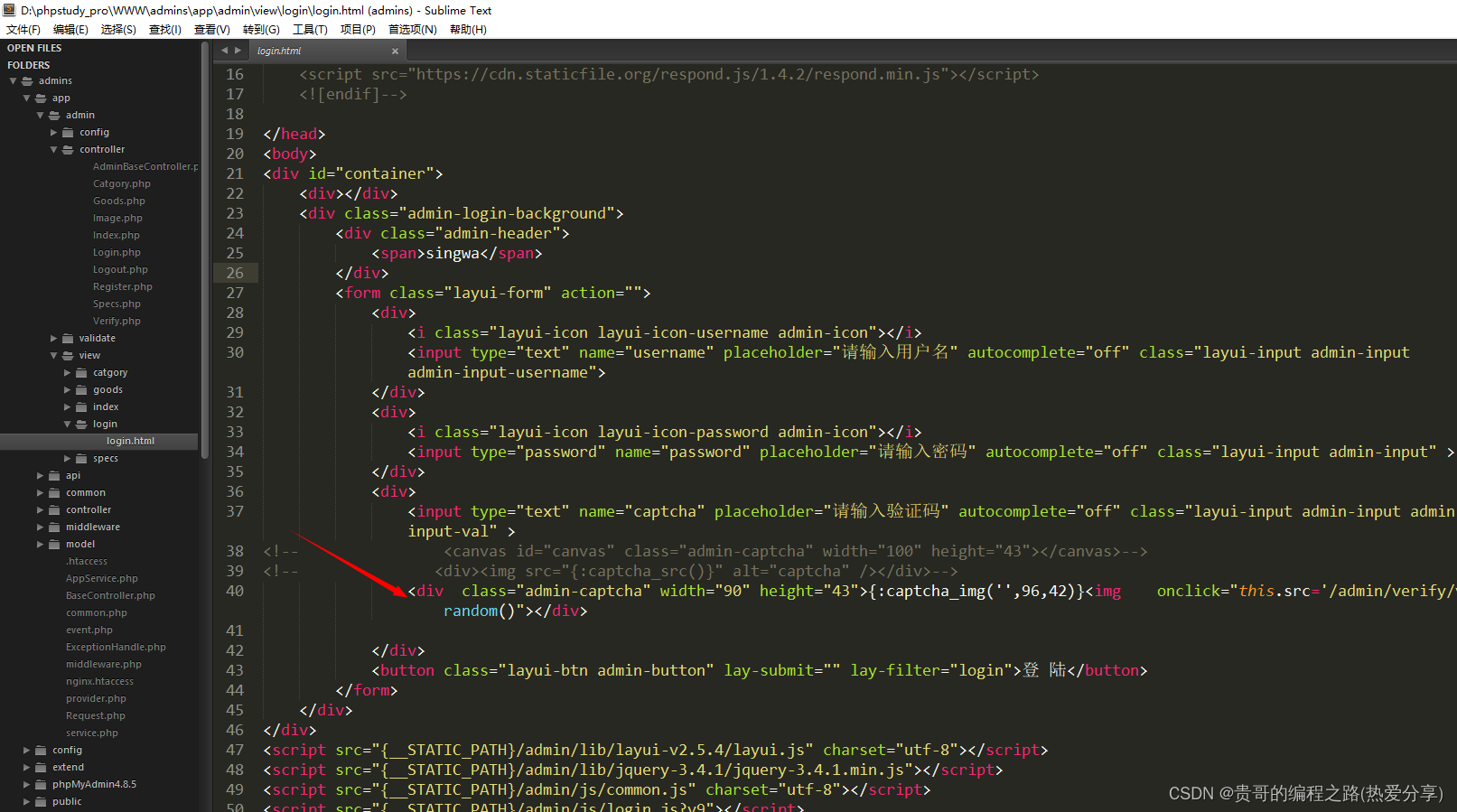Click the sidebar vertical scrollbar
Viewport: 1457px width, 812px height.
(x=205, y=251)
